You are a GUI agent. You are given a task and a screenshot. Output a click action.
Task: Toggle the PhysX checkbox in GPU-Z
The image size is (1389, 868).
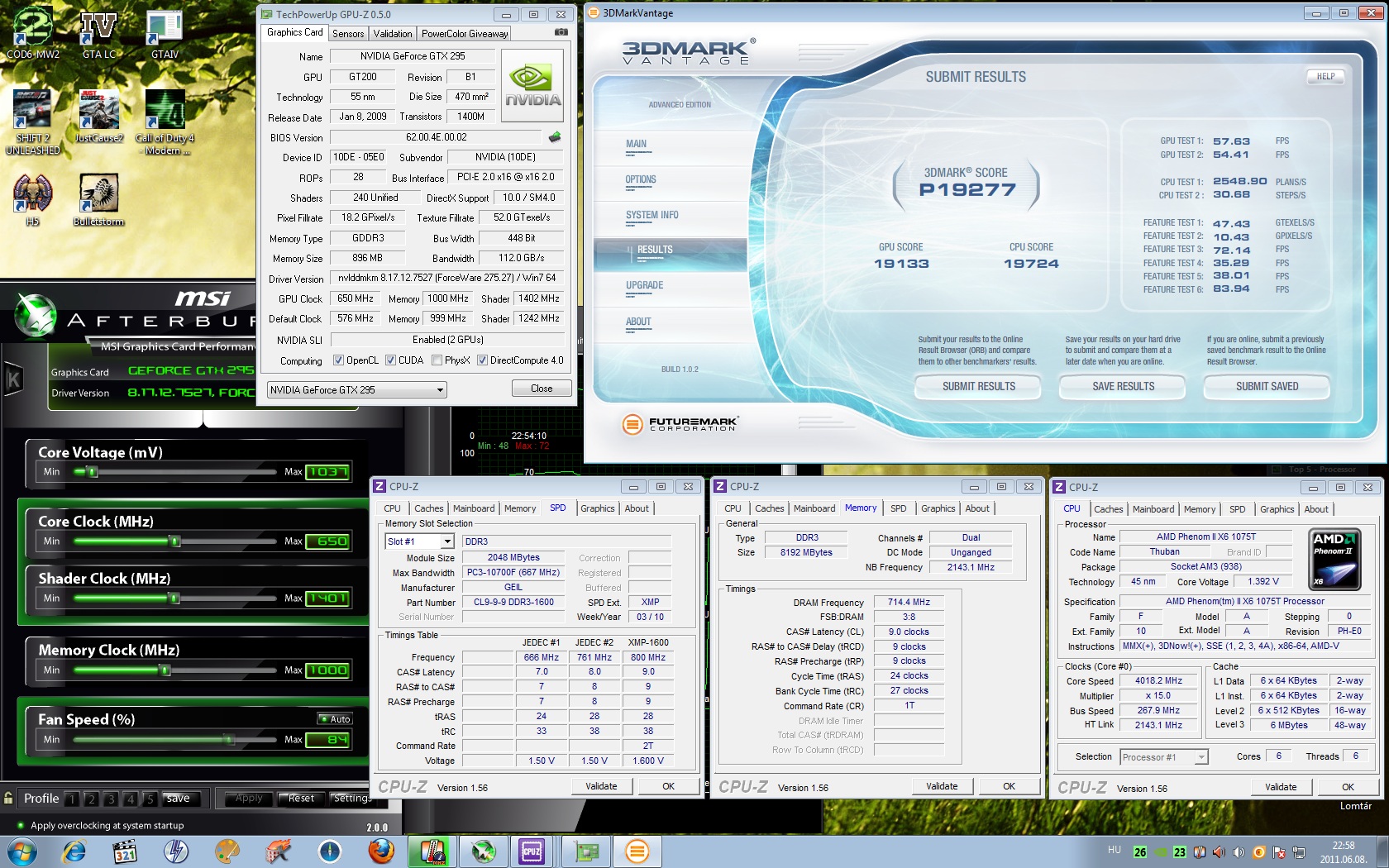click(x=437, y=360)
